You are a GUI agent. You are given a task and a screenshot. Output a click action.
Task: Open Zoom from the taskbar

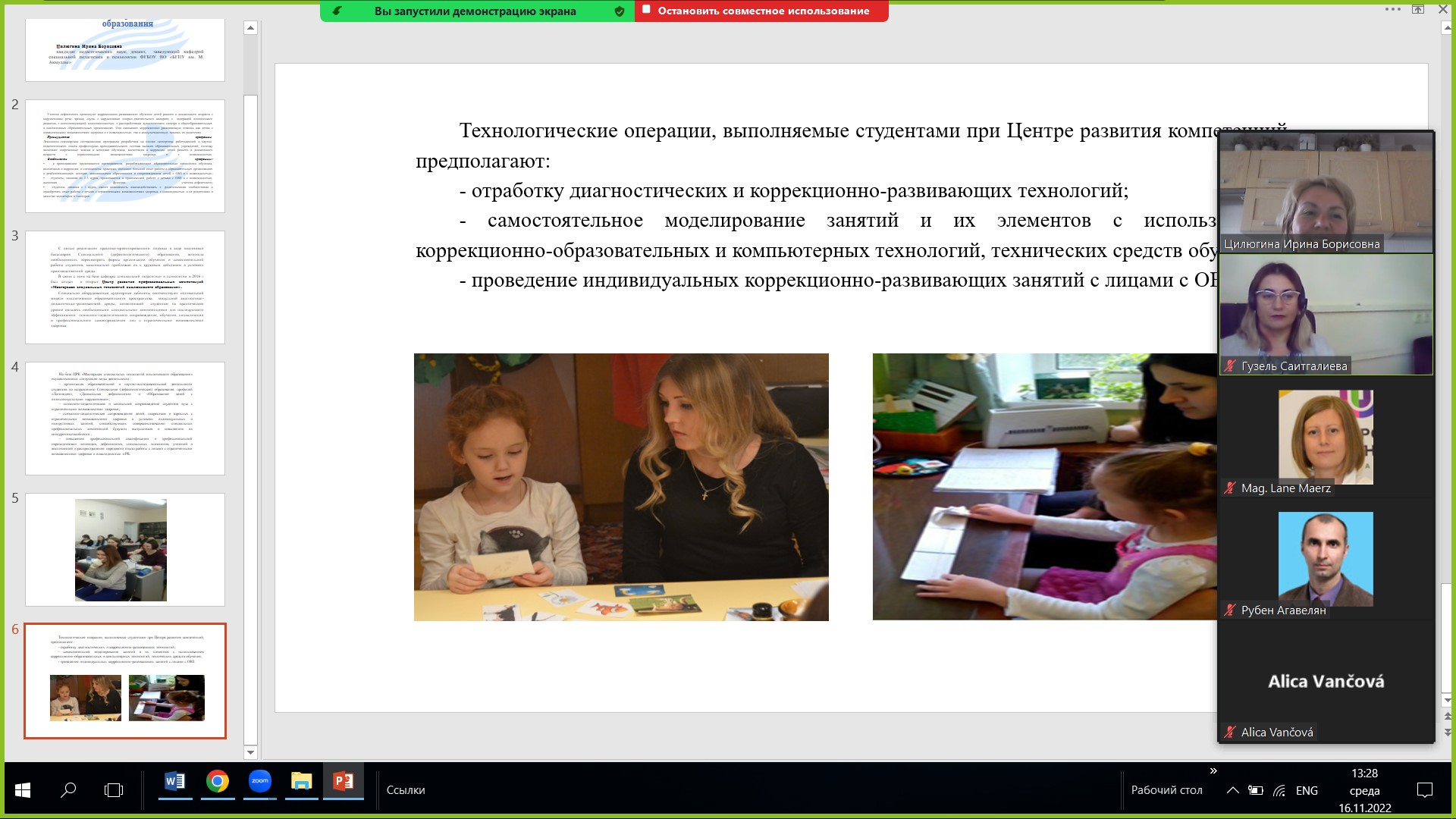(259, 782)
